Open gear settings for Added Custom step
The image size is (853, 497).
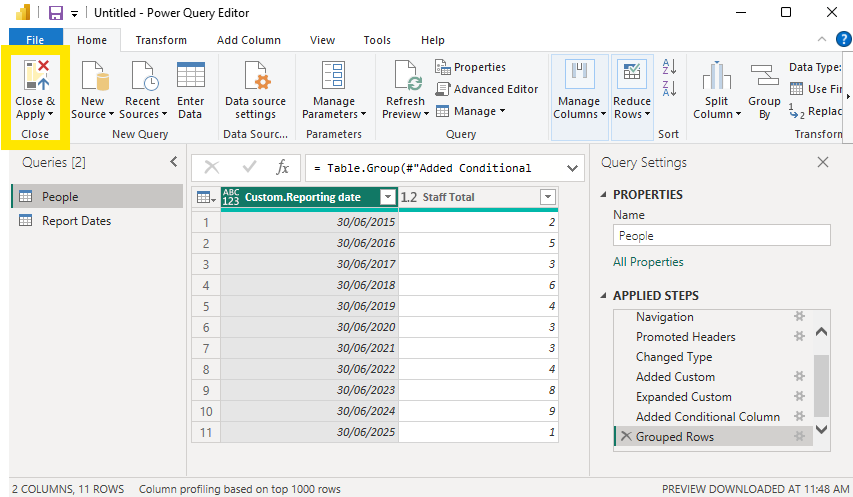point(799,376)
